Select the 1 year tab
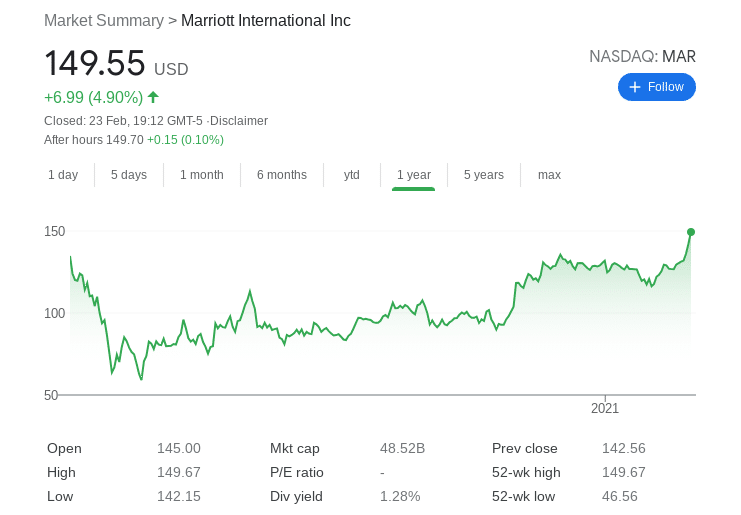The width and height of the screenshot is (741, 515). click(x=414, y=175)
